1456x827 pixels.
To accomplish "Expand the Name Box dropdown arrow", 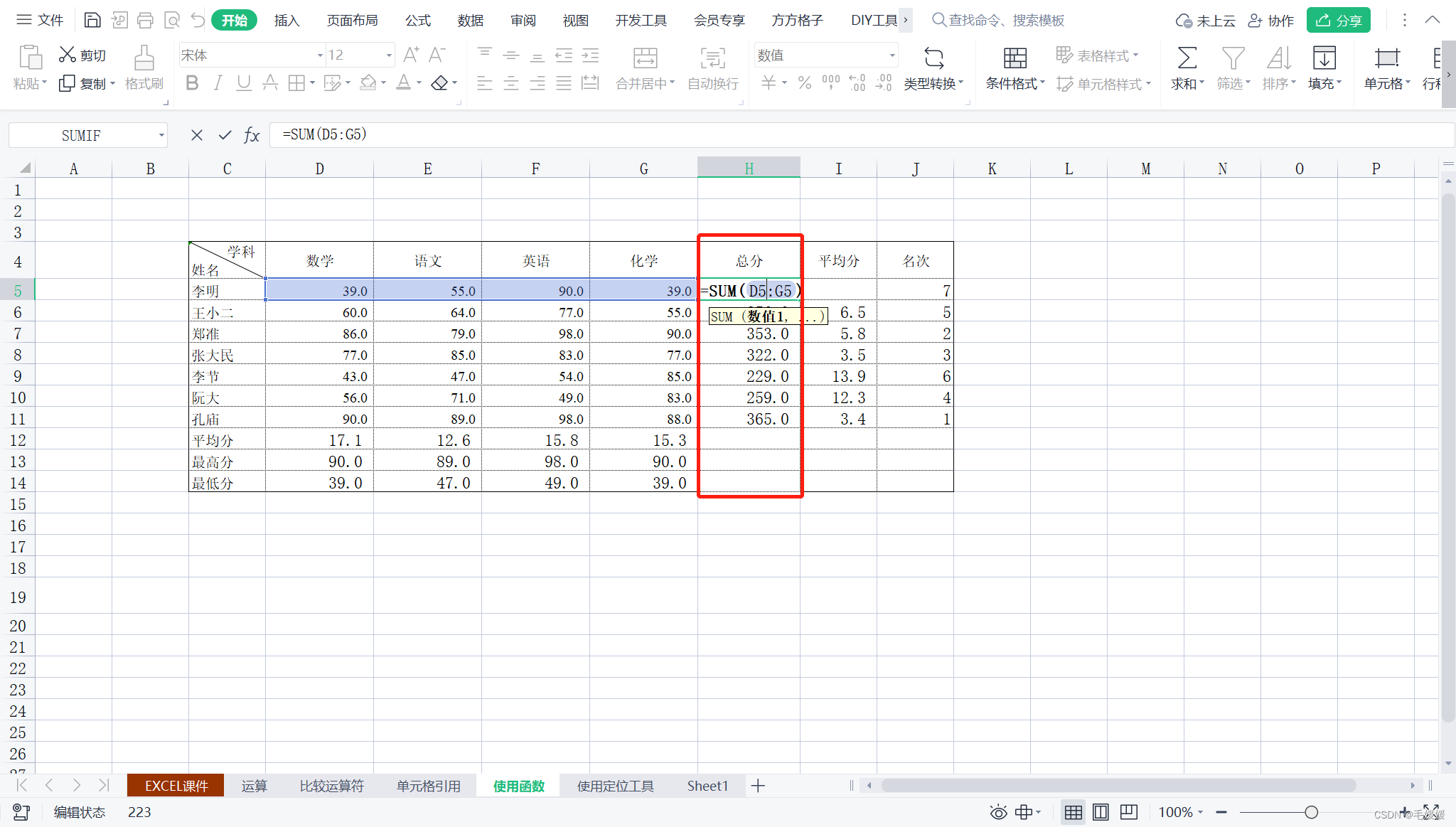I will [161, 135].
